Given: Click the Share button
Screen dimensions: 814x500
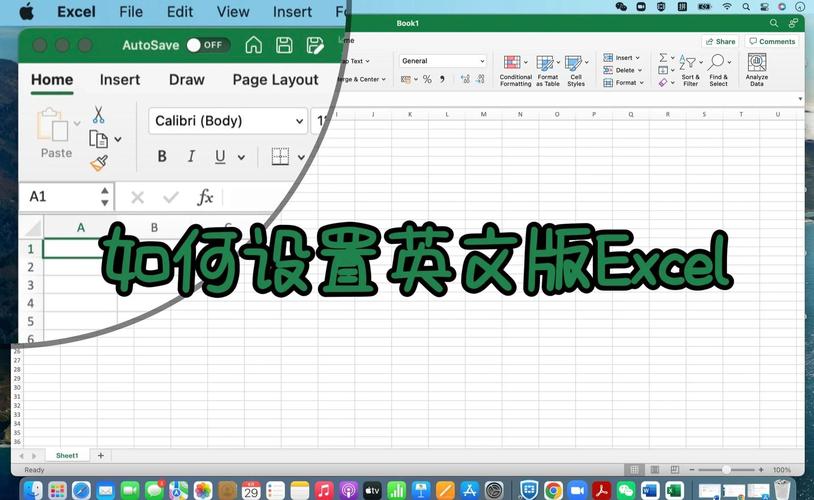Looking at the screenshot, I should pyautogui.click(x=721, y=42).
